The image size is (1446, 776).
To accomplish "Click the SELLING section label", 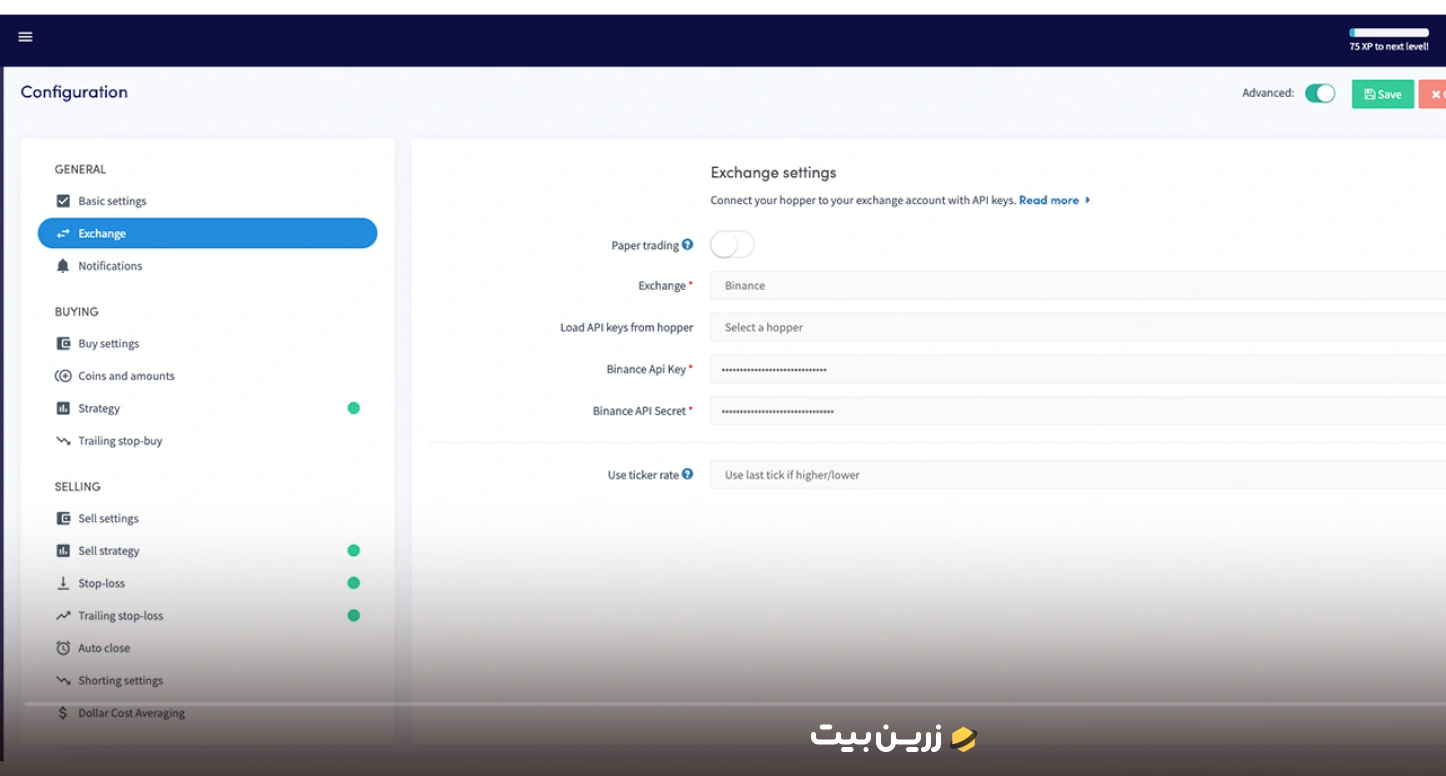I will pyautogui.click(x=78, y=487).
